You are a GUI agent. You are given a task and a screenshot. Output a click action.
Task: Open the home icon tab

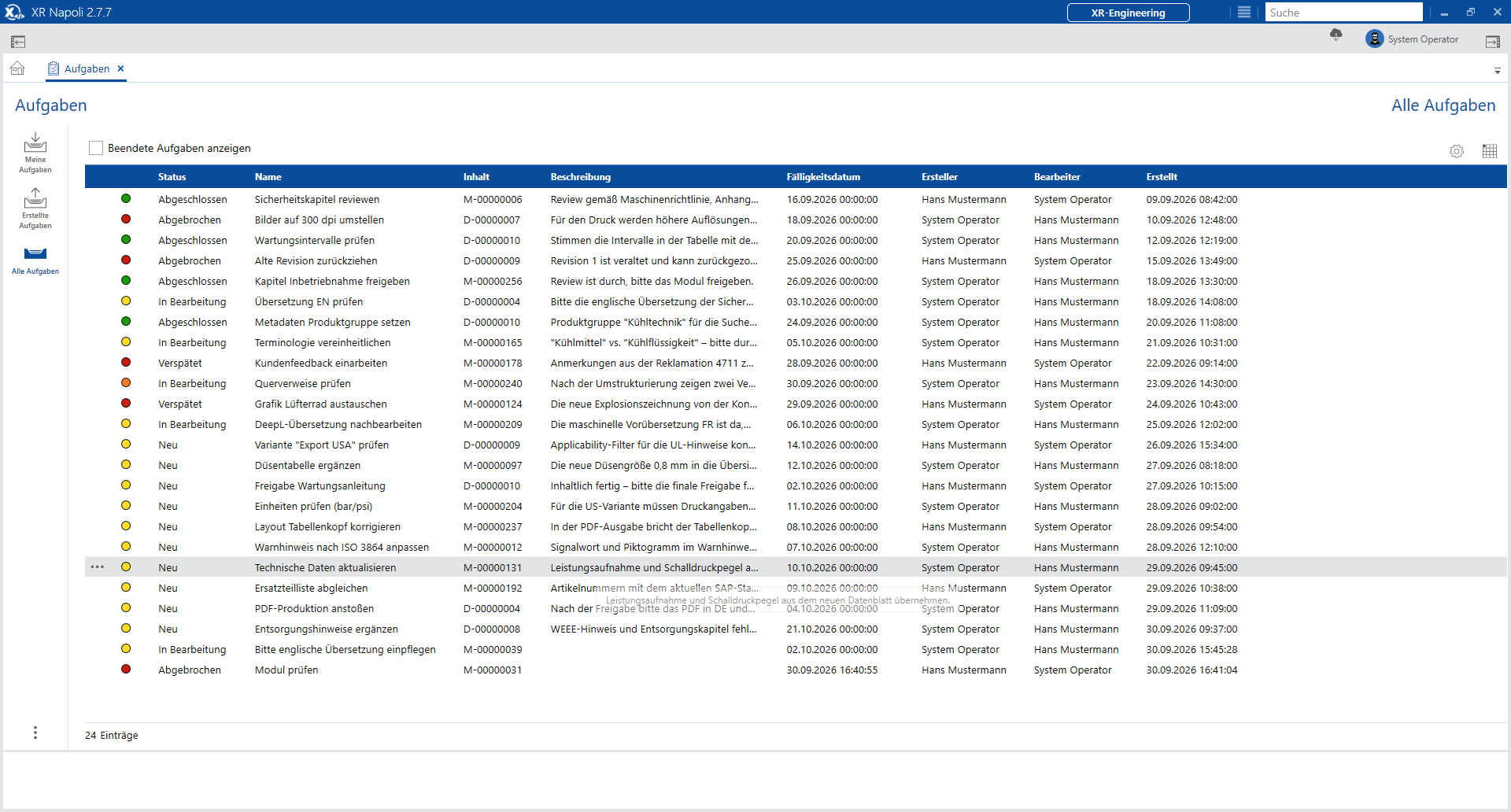17,68
